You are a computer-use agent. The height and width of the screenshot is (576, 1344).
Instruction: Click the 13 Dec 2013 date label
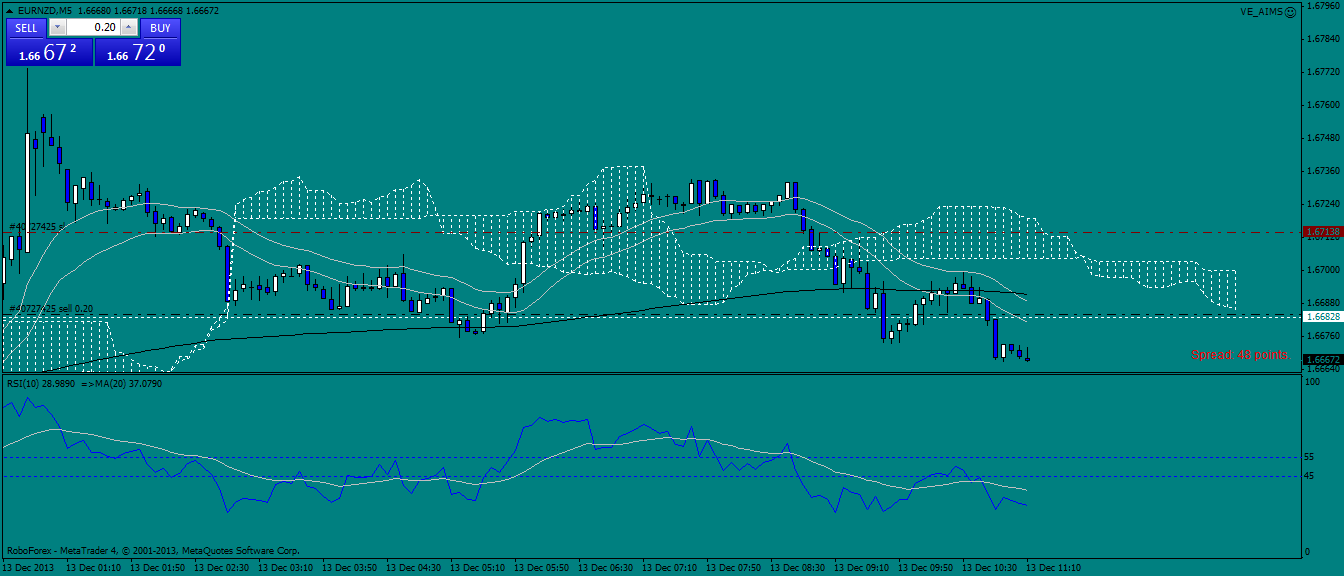[x=27, y=567]
